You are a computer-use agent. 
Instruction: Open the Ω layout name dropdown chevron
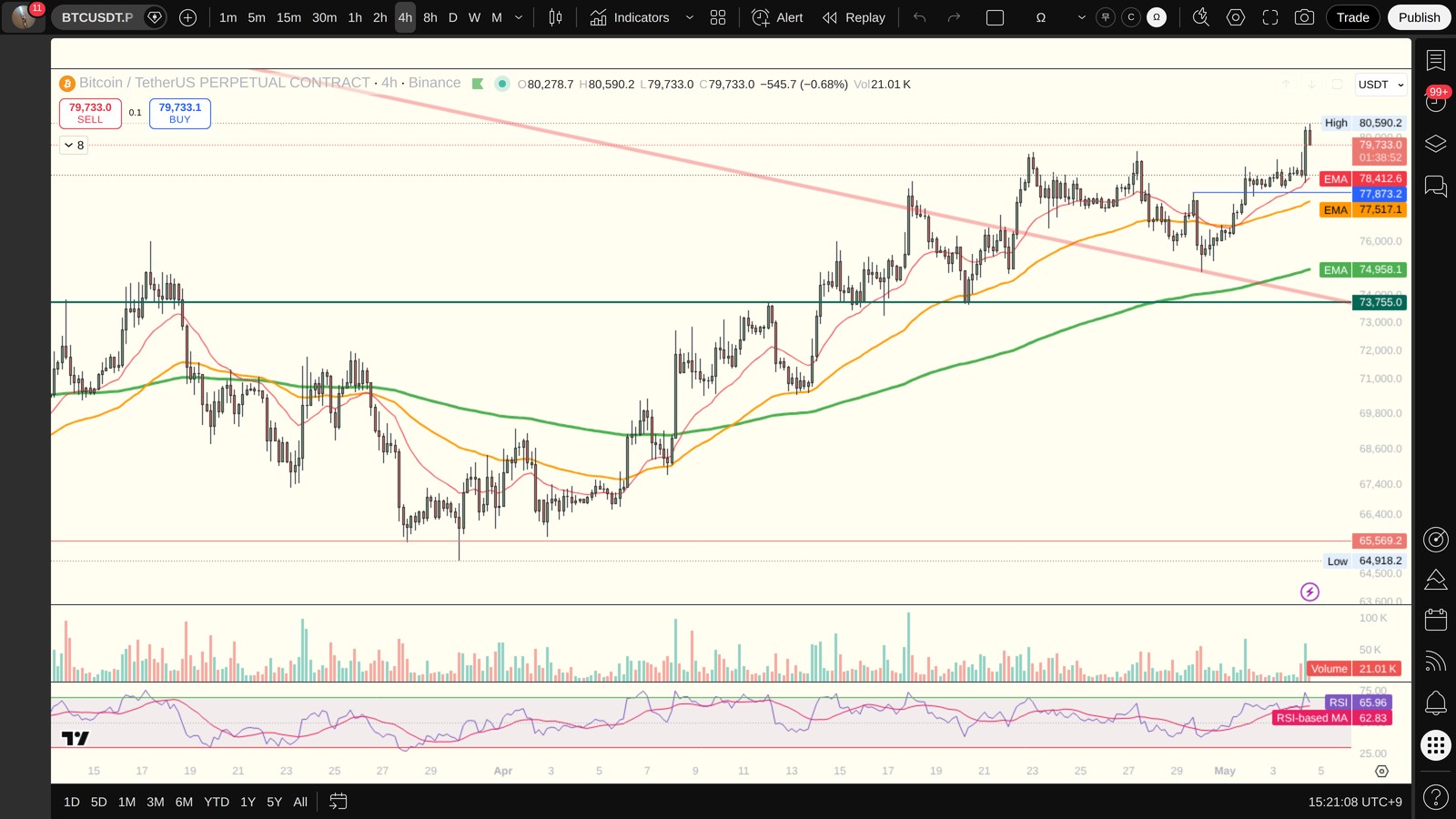pyautogui.click(x=1081, y=17)
